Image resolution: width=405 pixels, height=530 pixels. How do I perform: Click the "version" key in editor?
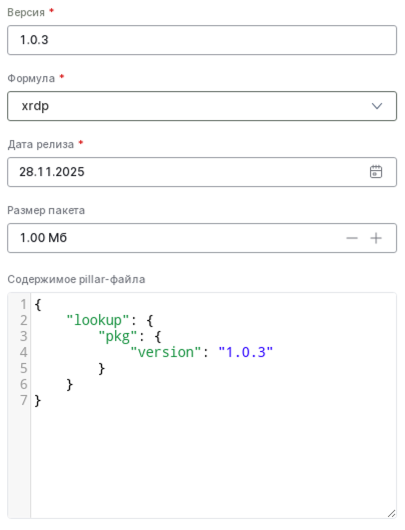point(166,352)
